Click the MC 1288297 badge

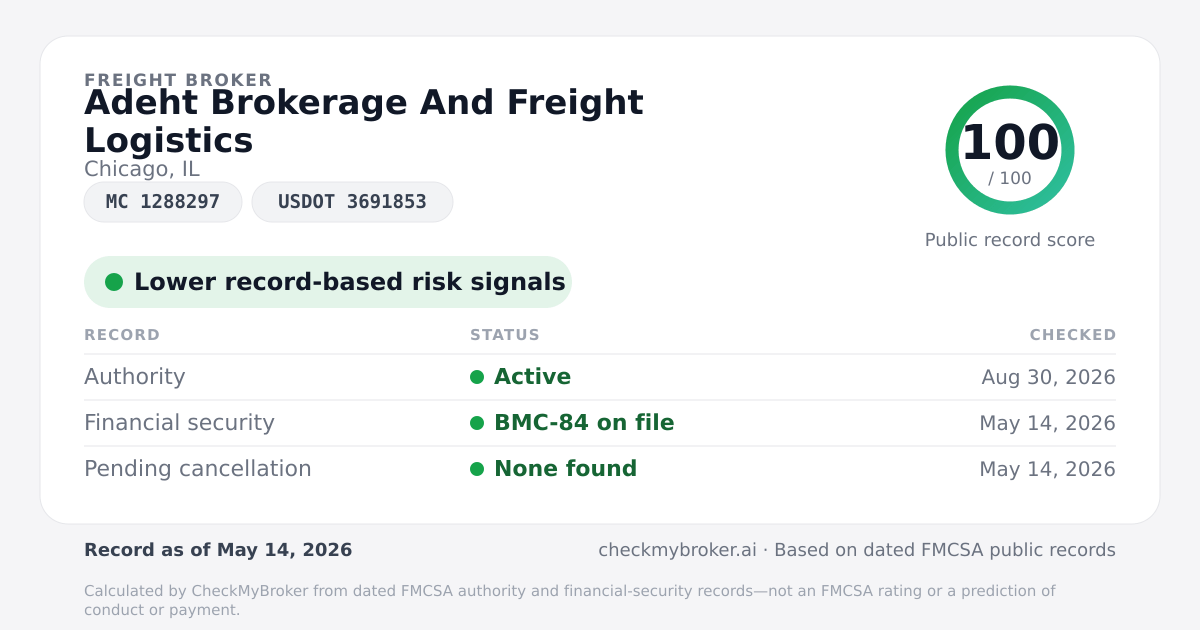coord(163,202)
